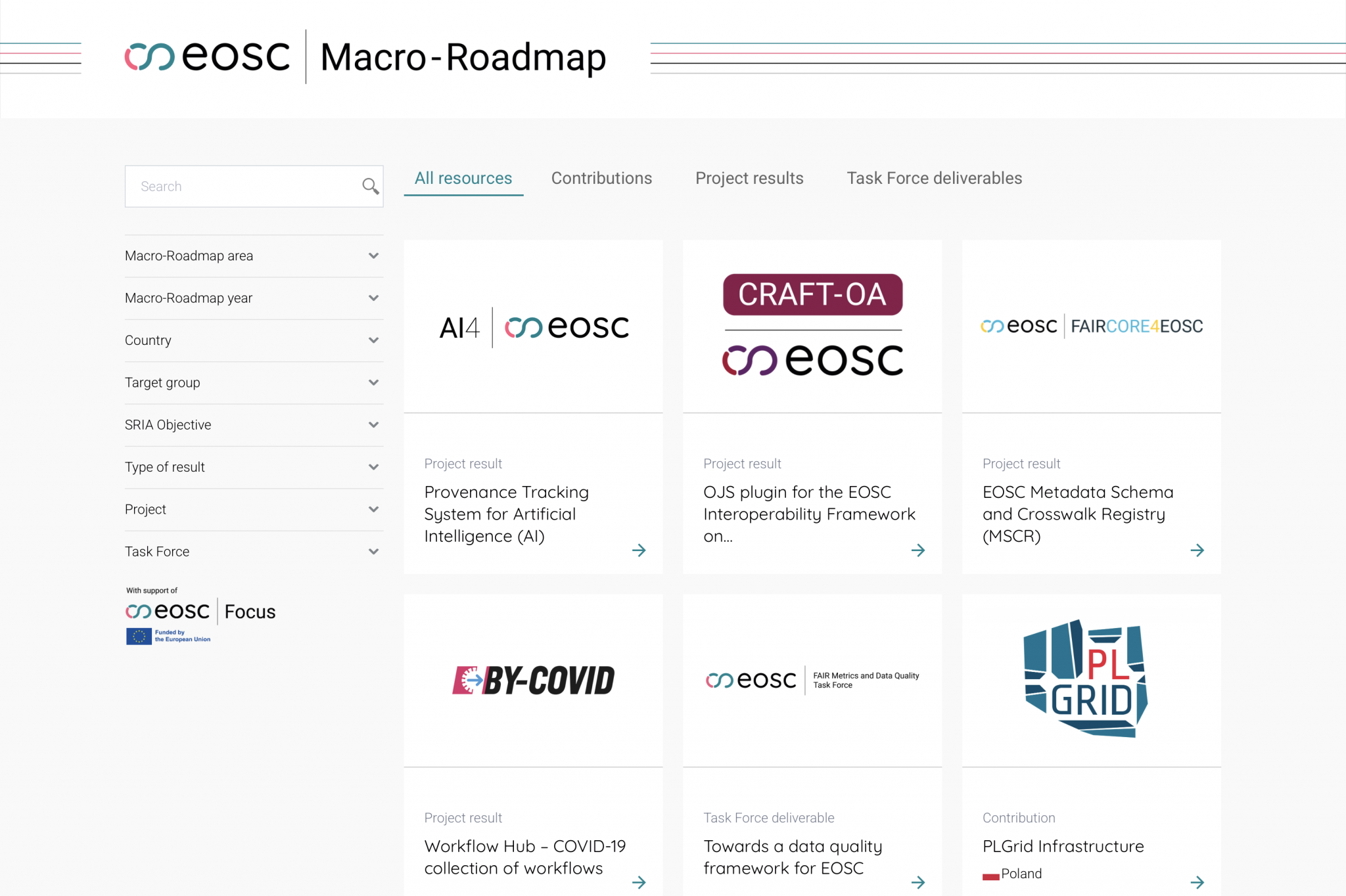Click arrow on Provenance Tracking System card
Image resolution: width=1346 pixels, height=896 pixels.
[x=639, y=550]
